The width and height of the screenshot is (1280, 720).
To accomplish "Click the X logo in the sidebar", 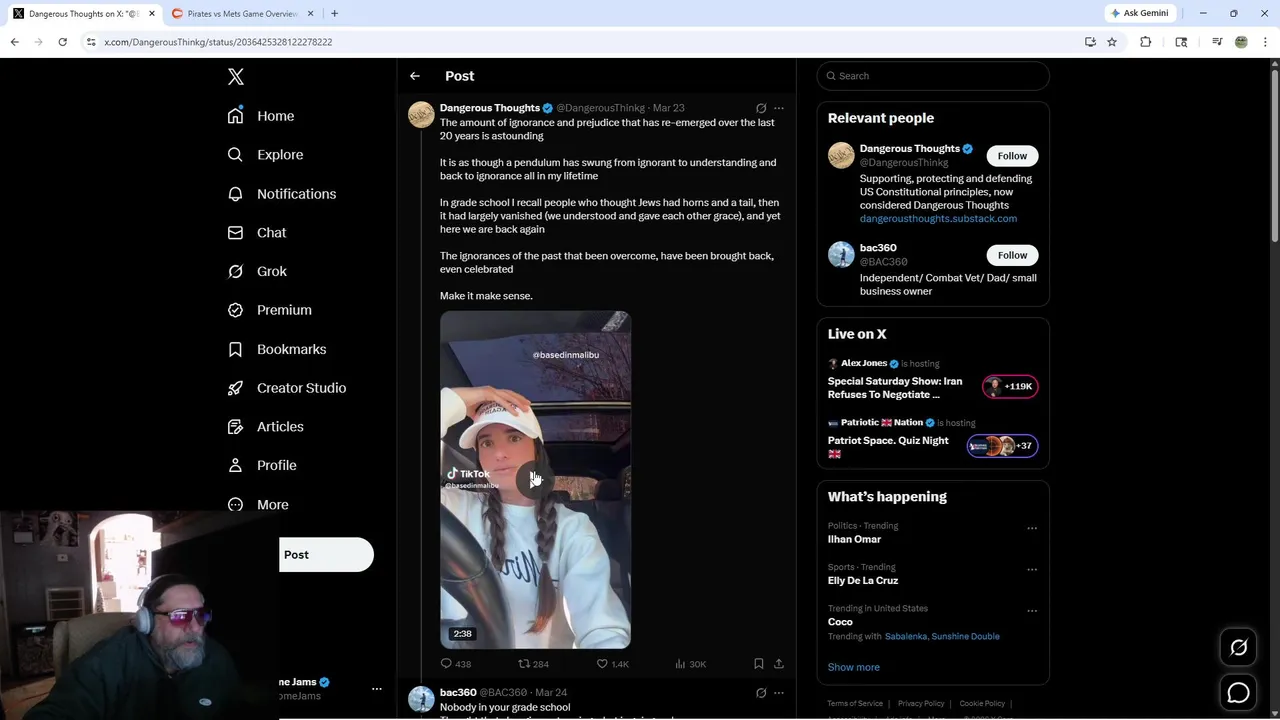I will click(236, 77).
